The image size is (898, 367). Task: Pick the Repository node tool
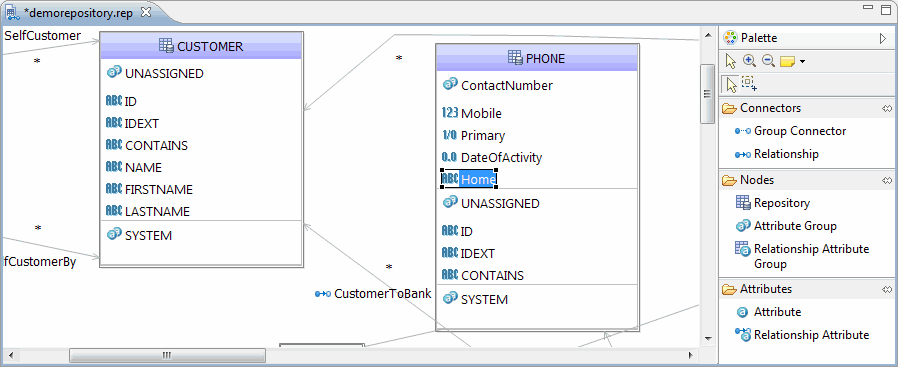click(773, 203)
